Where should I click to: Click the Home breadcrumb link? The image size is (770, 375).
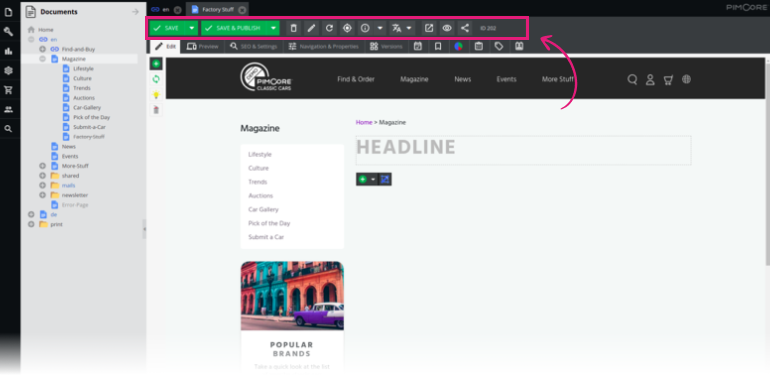(364, 122)
